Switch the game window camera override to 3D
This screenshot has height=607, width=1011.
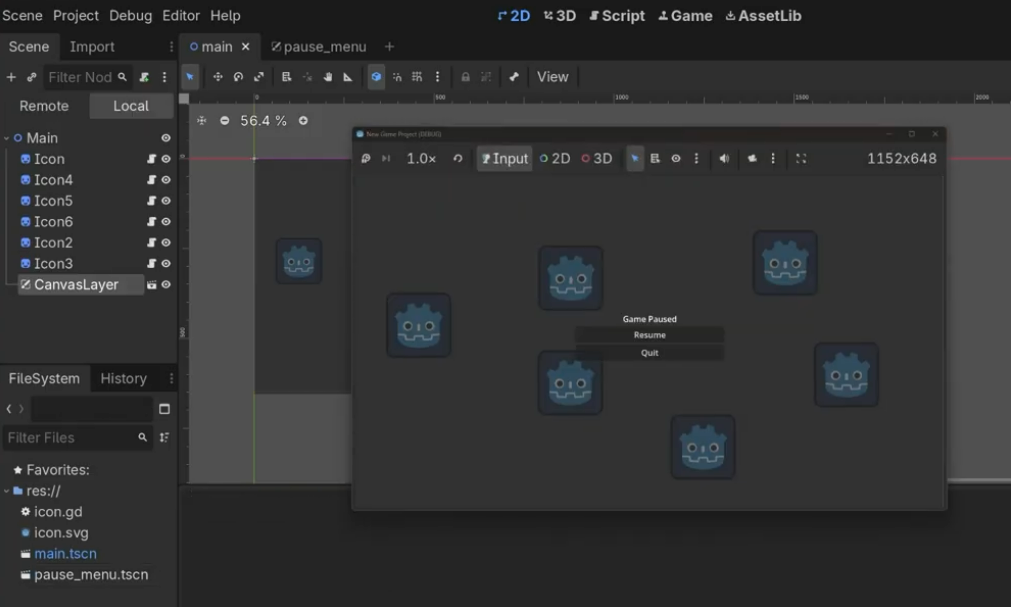click(598, 158)
